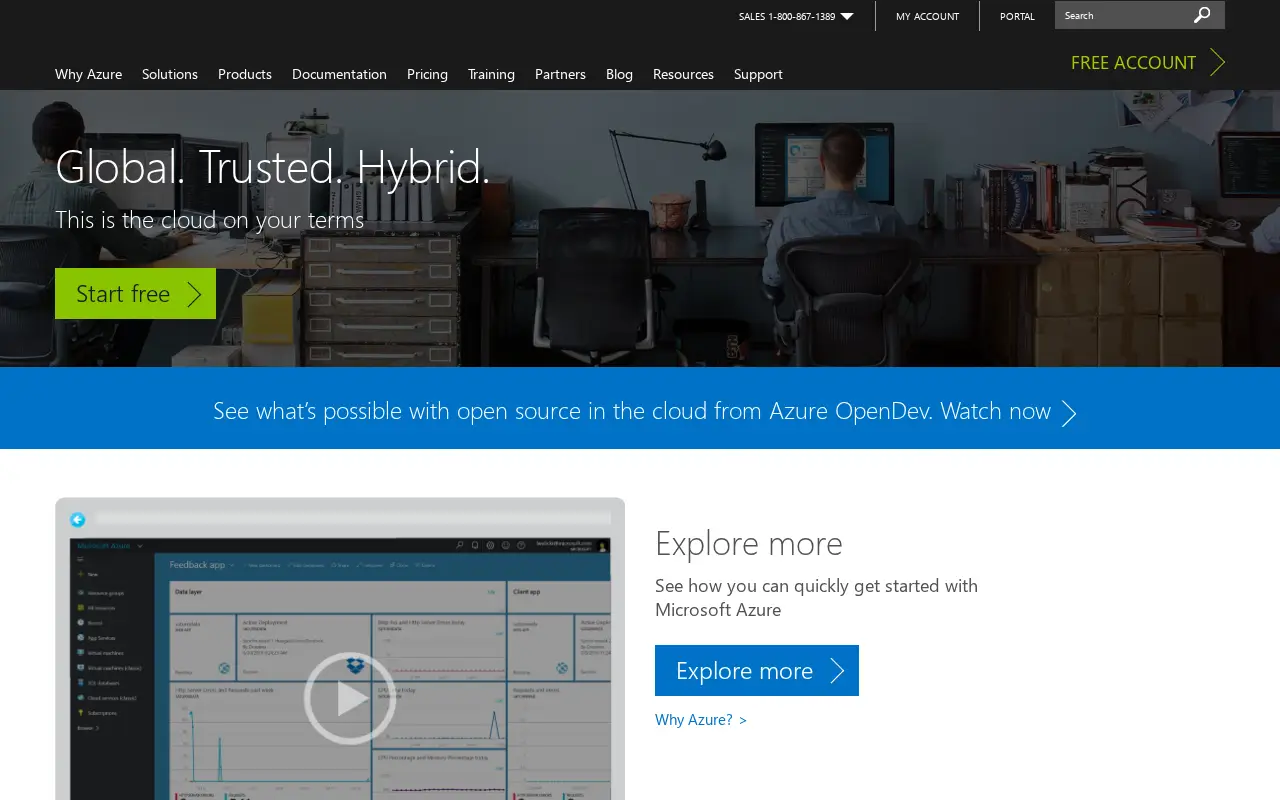
Task: Open Training menu item
Action: [491, 74]
